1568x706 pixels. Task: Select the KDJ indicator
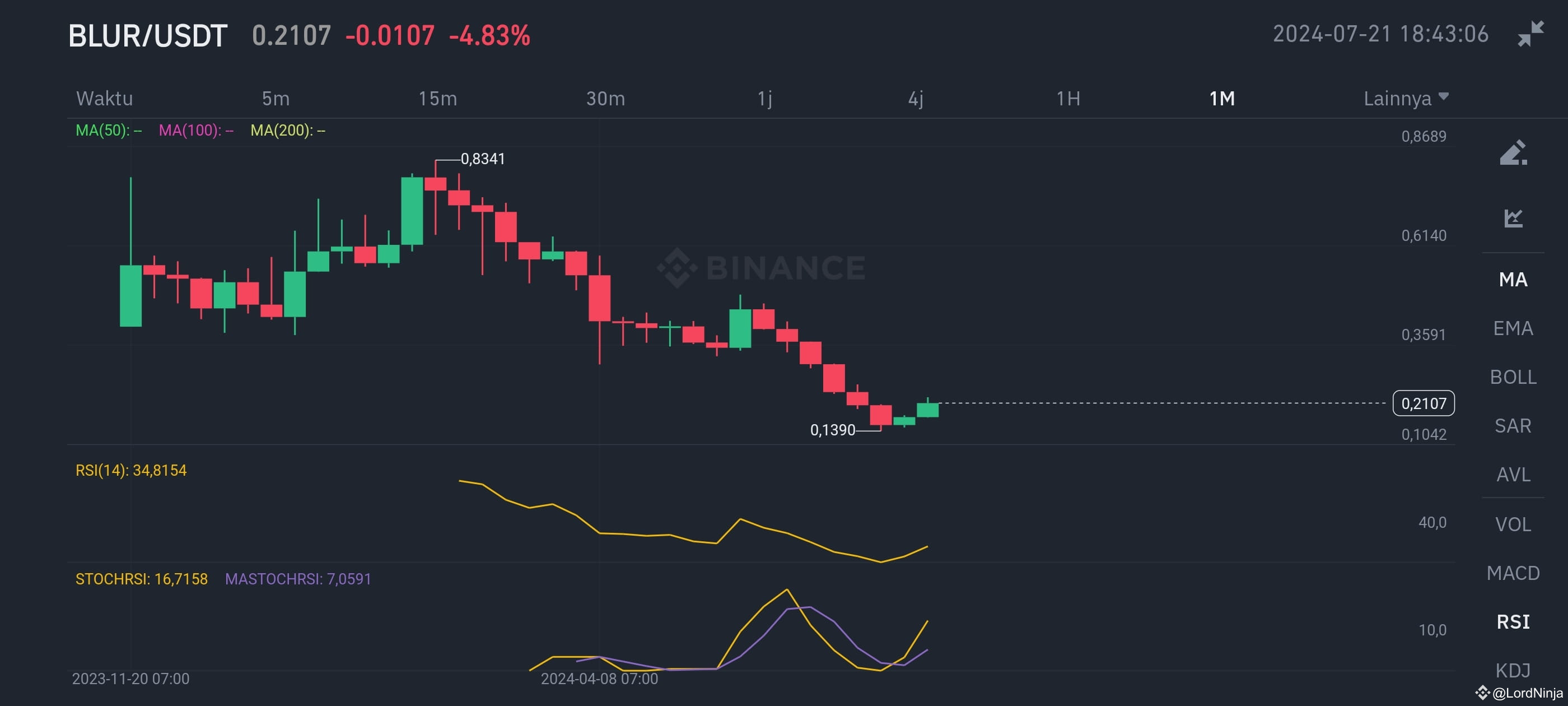(x=1514, y=670)
